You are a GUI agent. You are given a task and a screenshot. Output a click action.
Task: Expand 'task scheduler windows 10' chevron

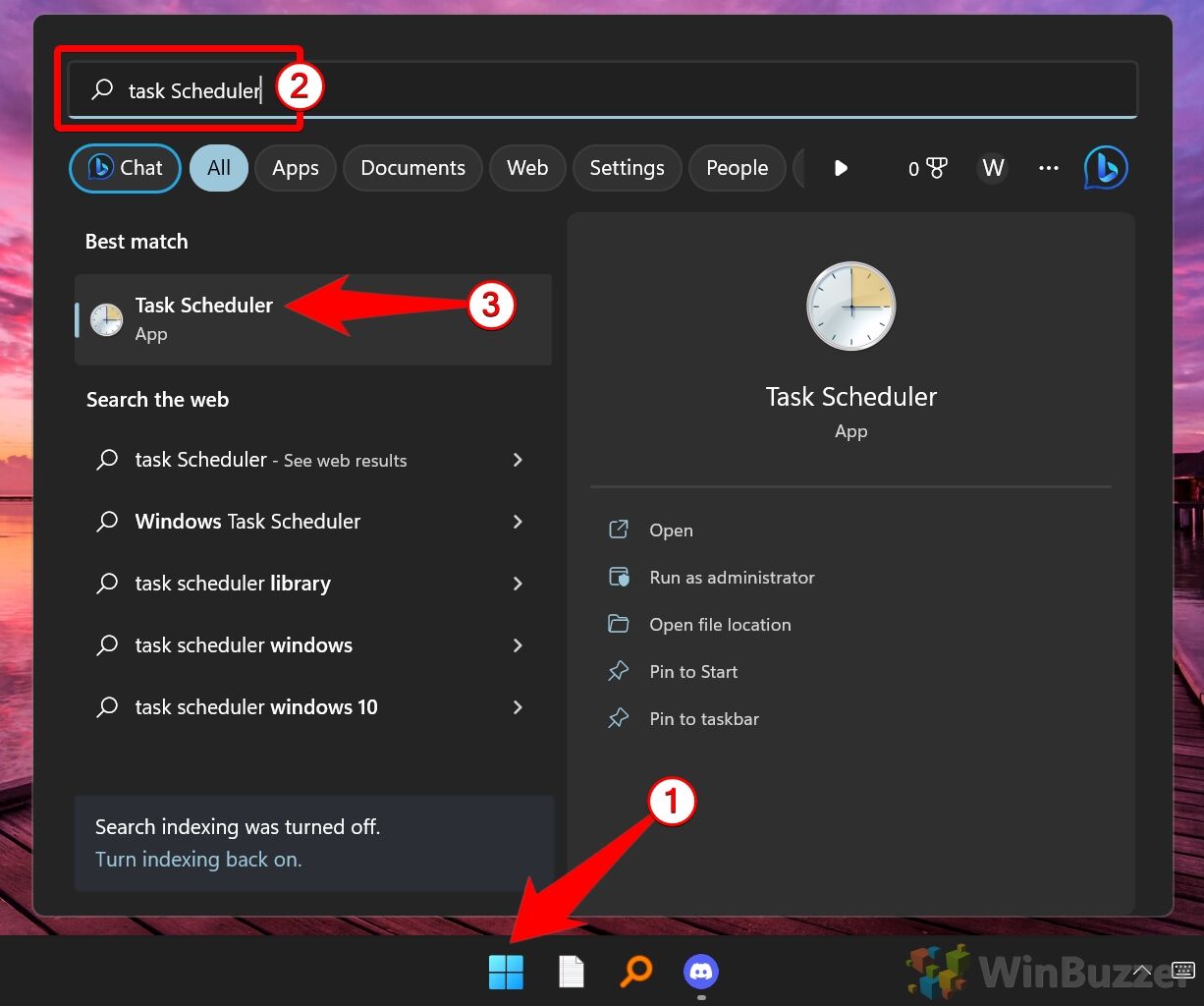coord(518,707)
